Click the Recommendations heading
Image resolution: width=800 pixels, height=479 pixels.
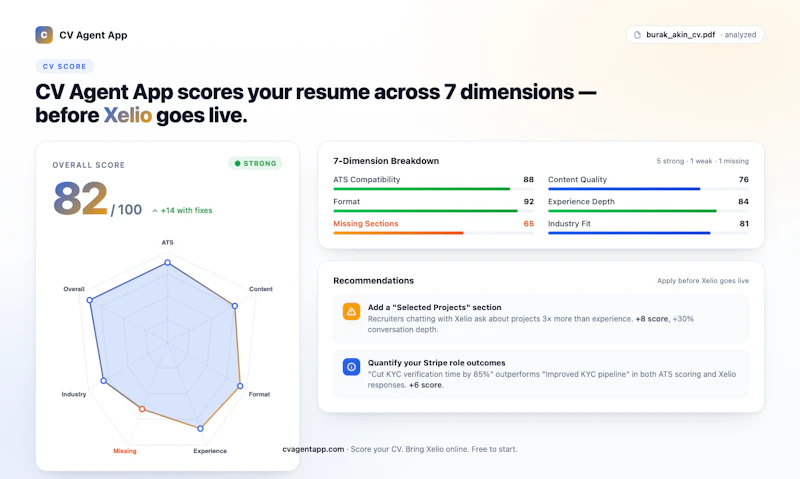pyautogui.click(x=373, y=281)
